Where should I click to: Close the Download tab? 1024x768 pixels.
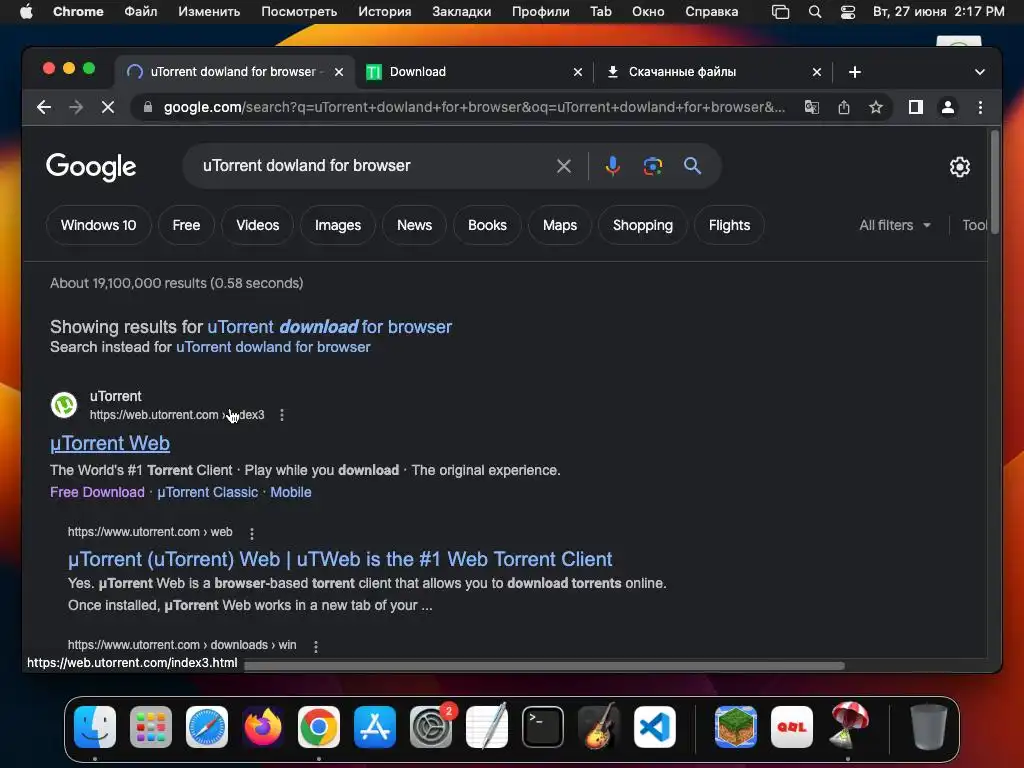[577, 72]
